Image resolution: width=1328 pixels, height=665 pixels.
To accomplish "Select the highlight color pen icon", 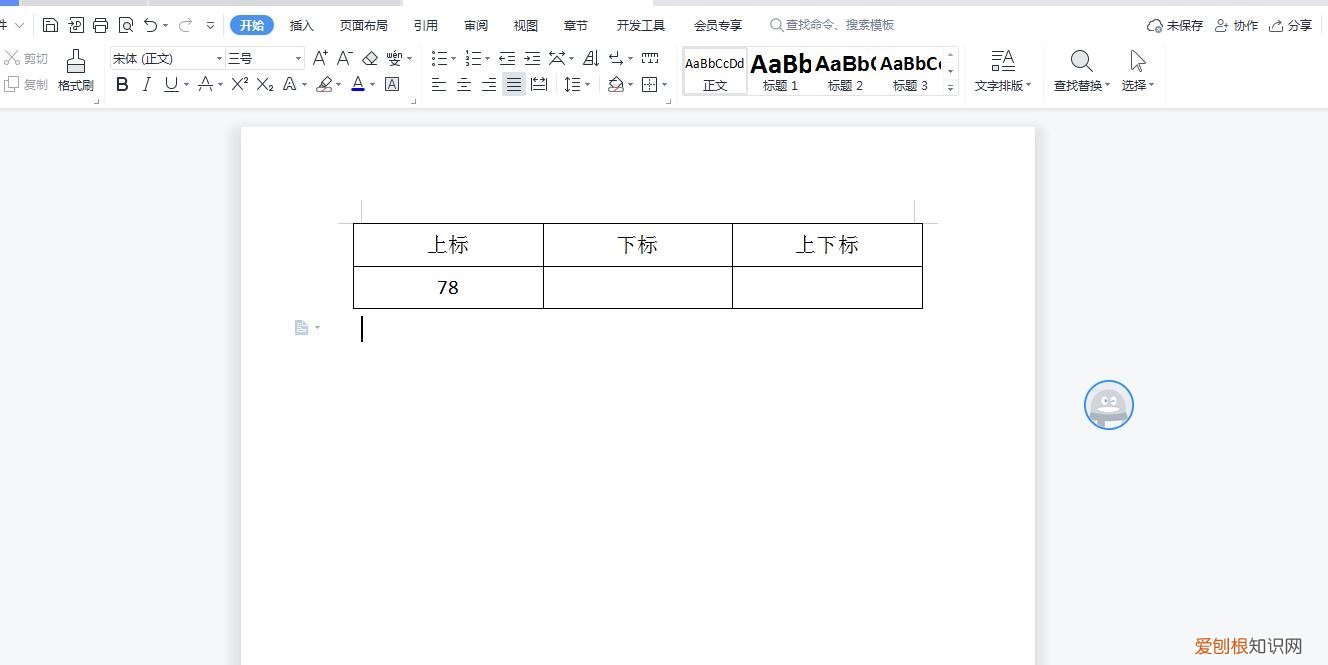I will 325,84.
